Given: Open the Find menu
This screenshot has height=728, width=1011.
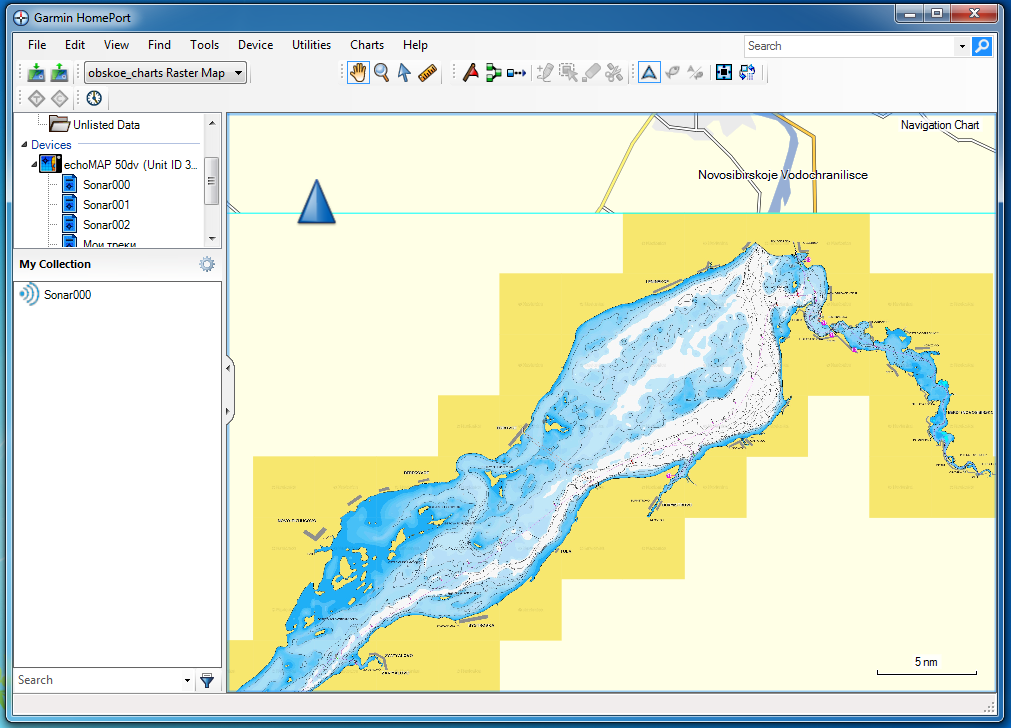Looking at the screenshot, I should [159, 45].
